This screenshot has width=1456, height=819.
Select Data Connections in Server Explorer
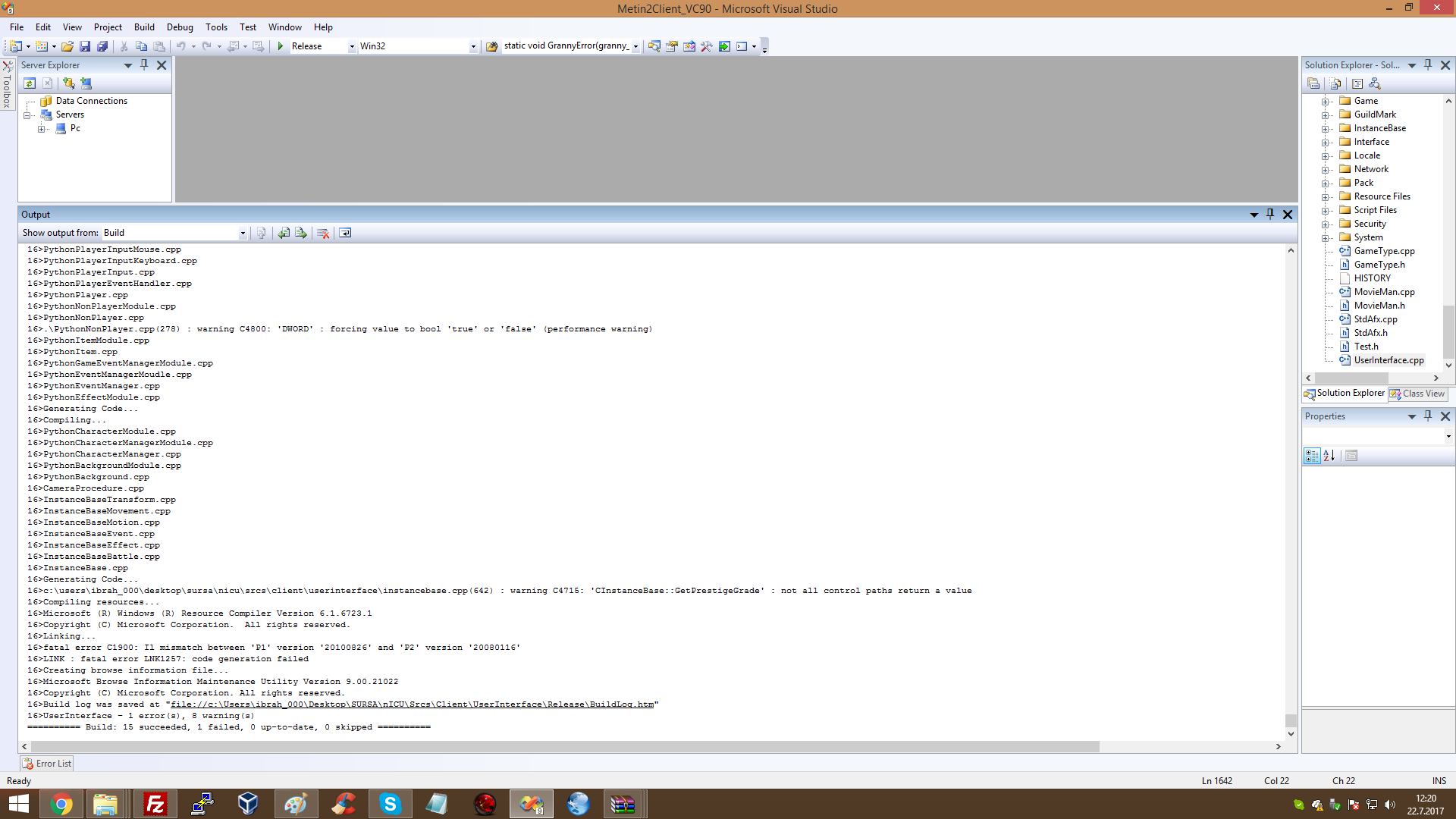click(x=92, y=101)
